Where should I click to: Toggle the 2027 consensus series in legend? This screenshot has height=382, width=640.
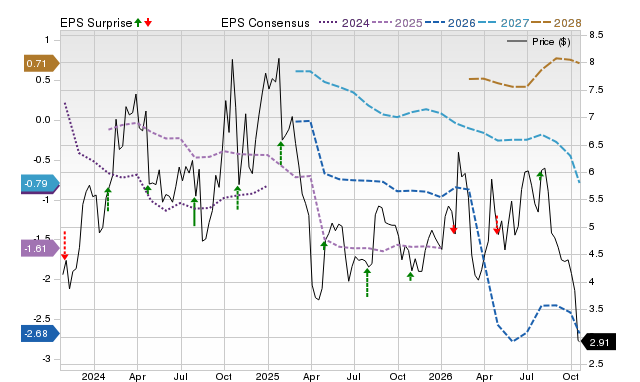point(503,23)
